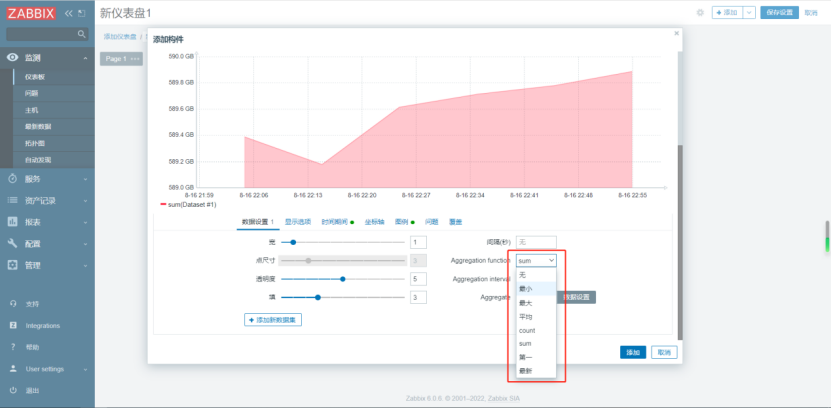Click the 添加仪表盘 breadcrumb link
This screenshot has width=831, height=408.
pyautogui.click(x=120, y=37)
